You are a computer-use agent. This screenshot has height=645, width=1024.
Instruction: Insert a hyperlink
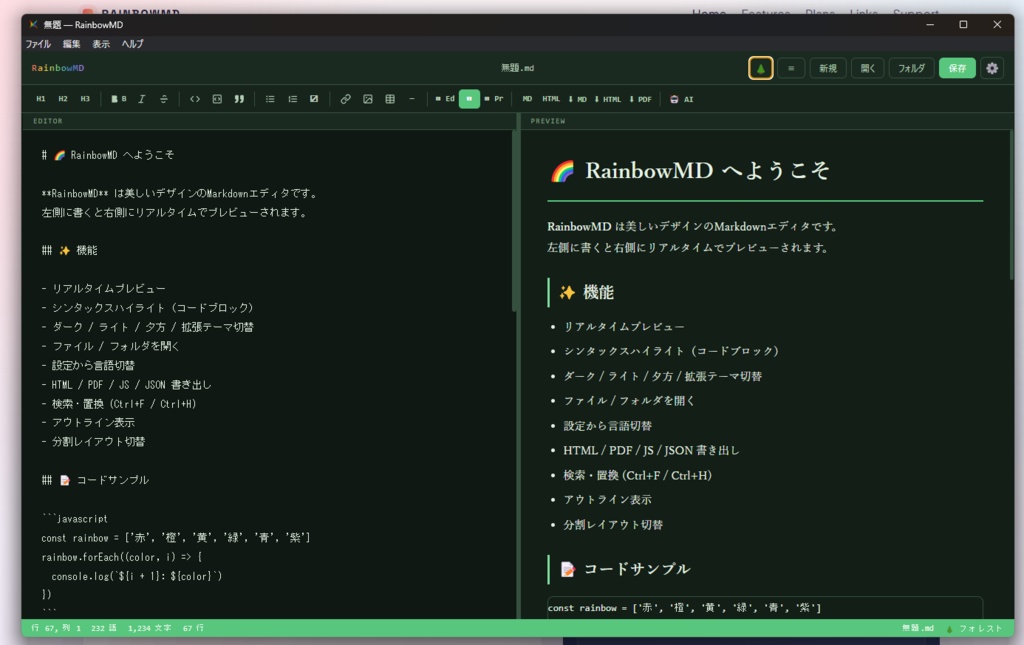point(345,98)
